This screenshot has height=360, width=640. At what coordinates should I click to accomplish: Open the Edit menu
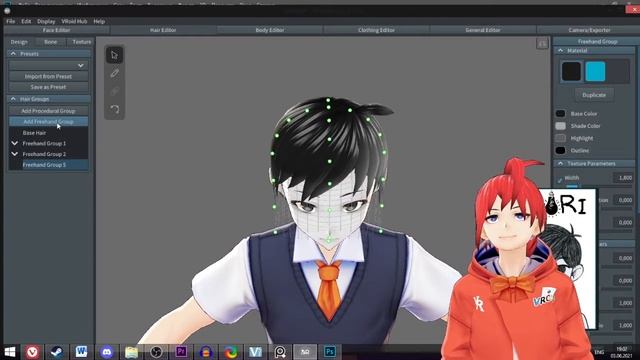[26, 21]
